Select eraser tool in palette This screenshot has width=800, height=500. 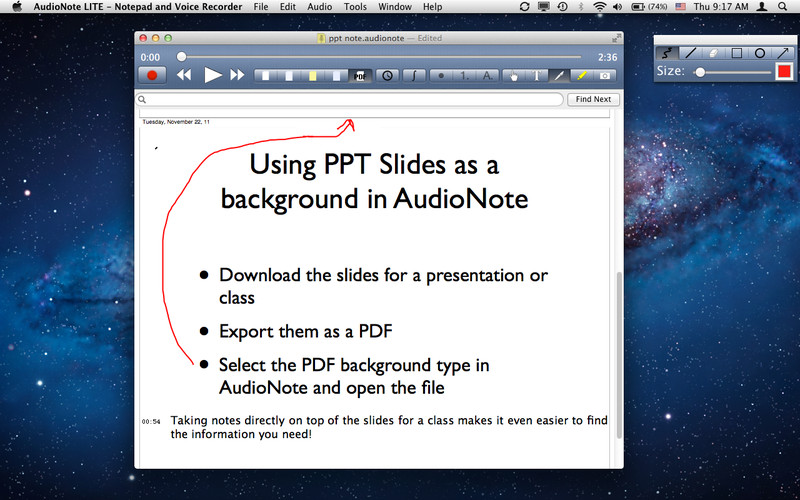coord(714,53)
